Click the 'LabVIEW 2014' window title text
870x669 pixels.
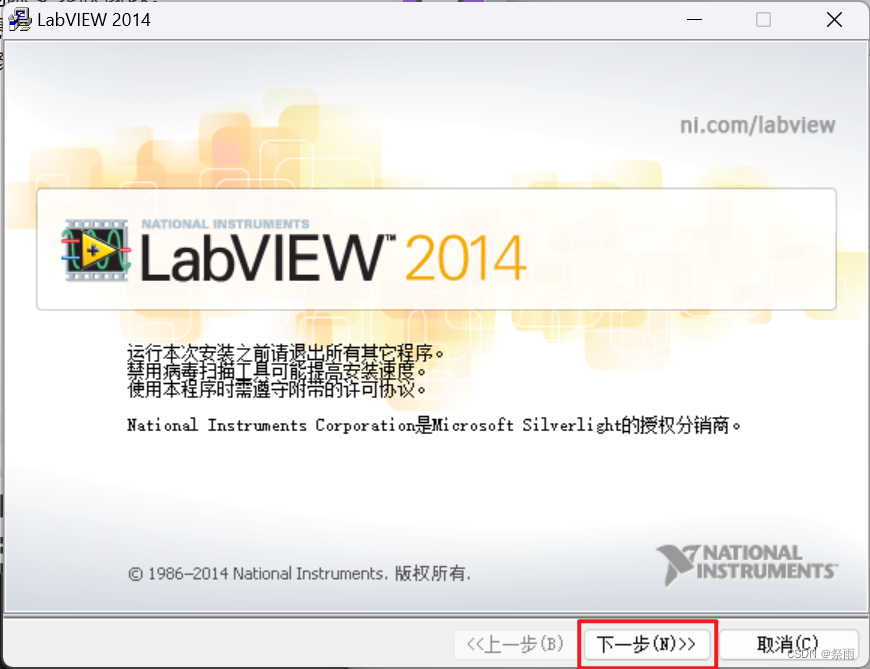point(94,20)
